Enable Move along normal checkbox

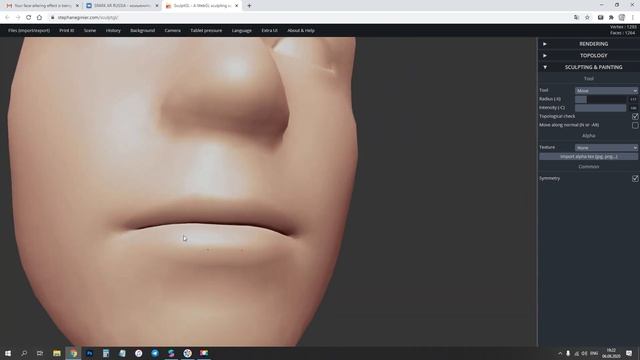(635, 125)
